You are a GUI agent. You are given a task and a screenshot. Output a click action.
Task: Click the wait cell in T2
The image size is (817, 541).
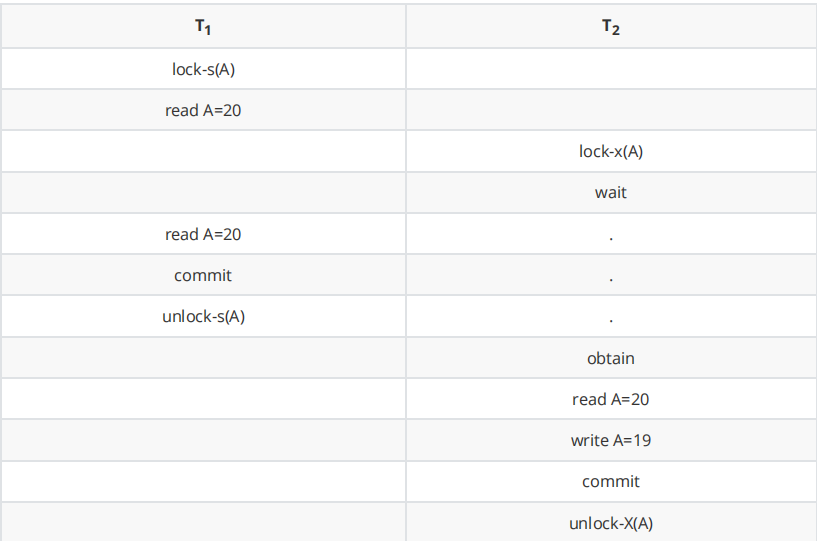[x=611, y=192]
